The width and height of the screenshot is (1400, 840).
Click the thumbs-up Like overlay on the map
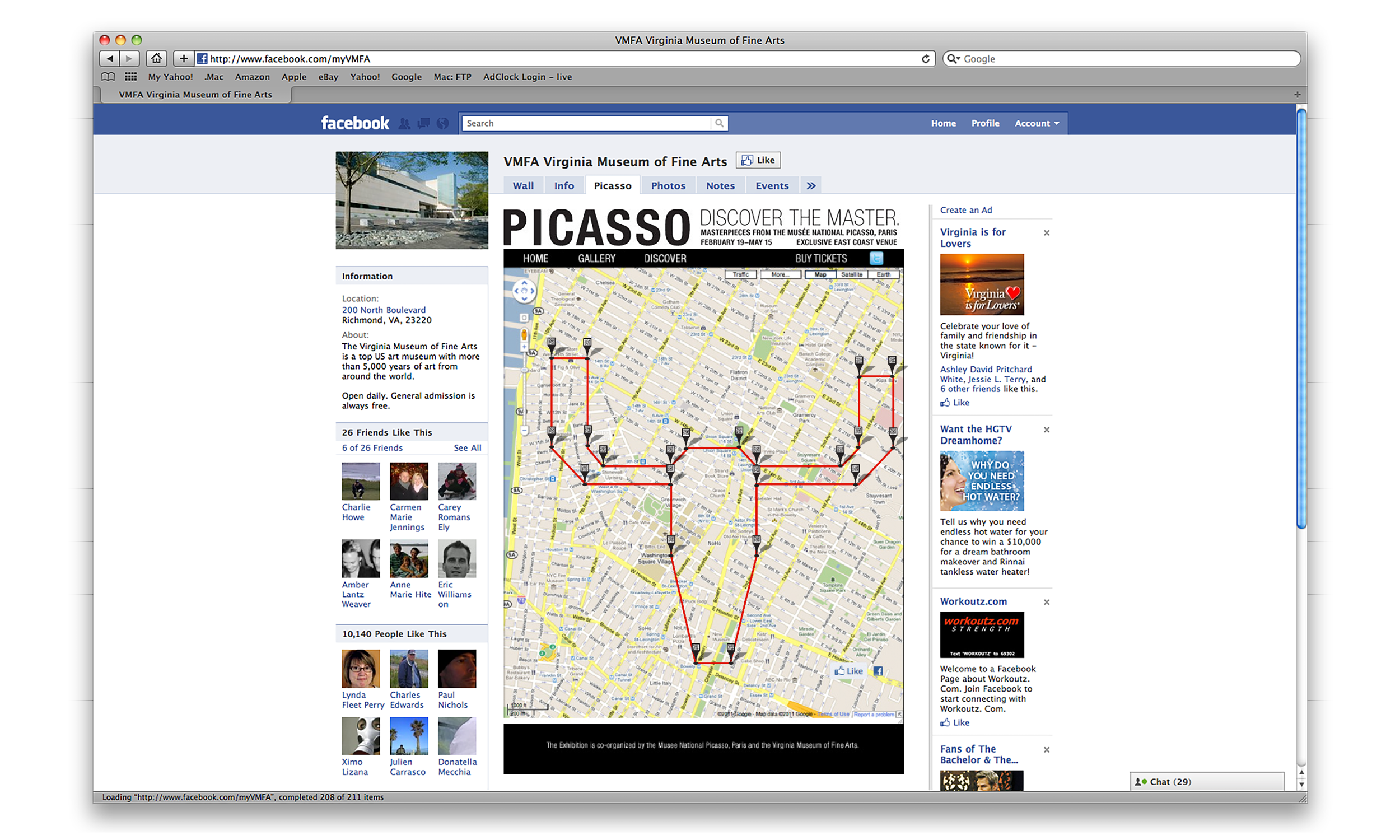click(x=848, y=671)
